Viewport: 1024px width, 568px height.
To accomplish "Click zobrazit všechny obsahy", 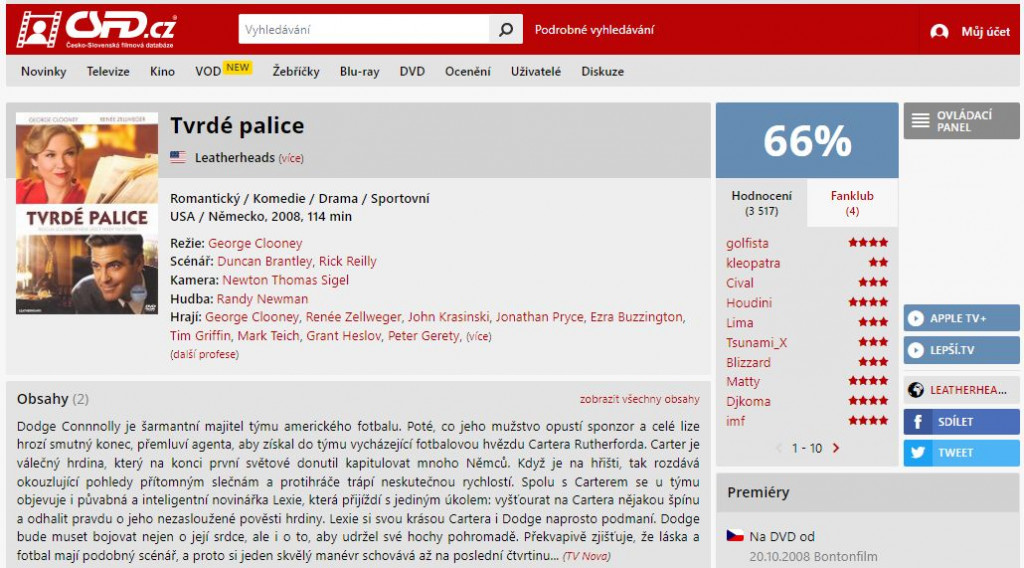I will click(639, 399).
